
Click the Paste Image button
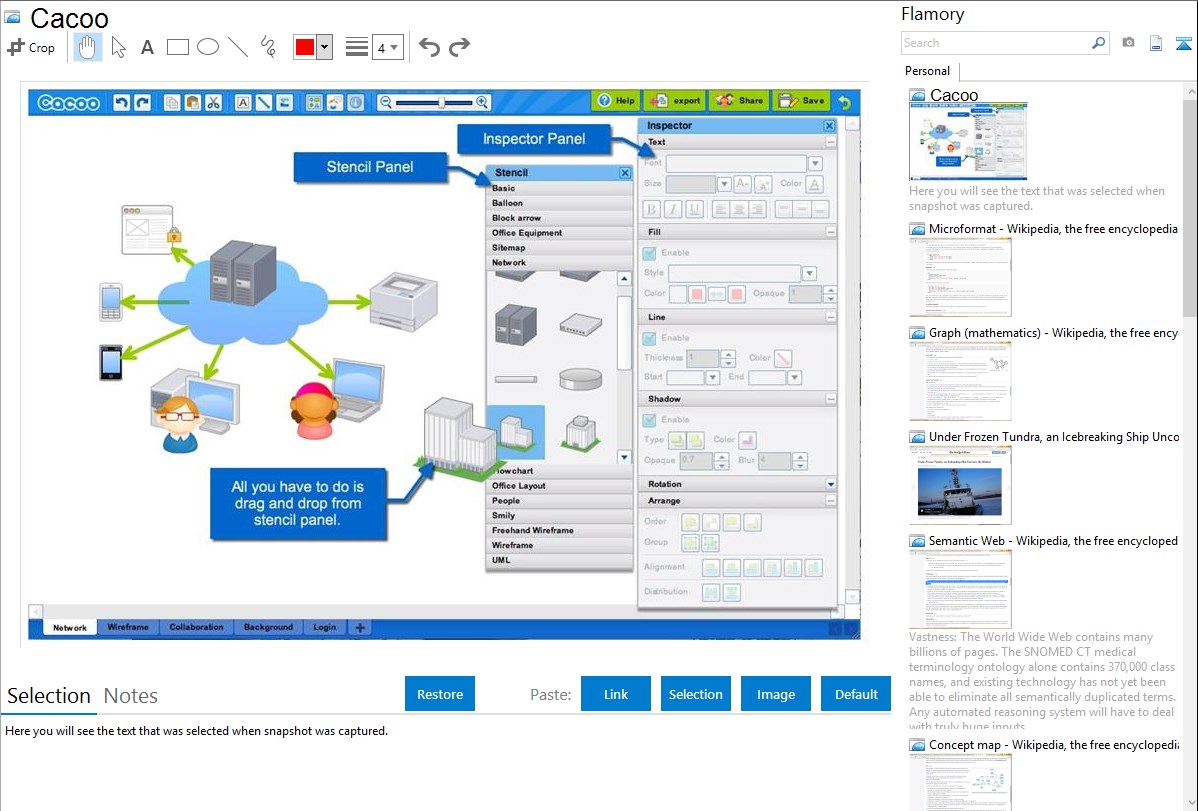pos(775,694)
